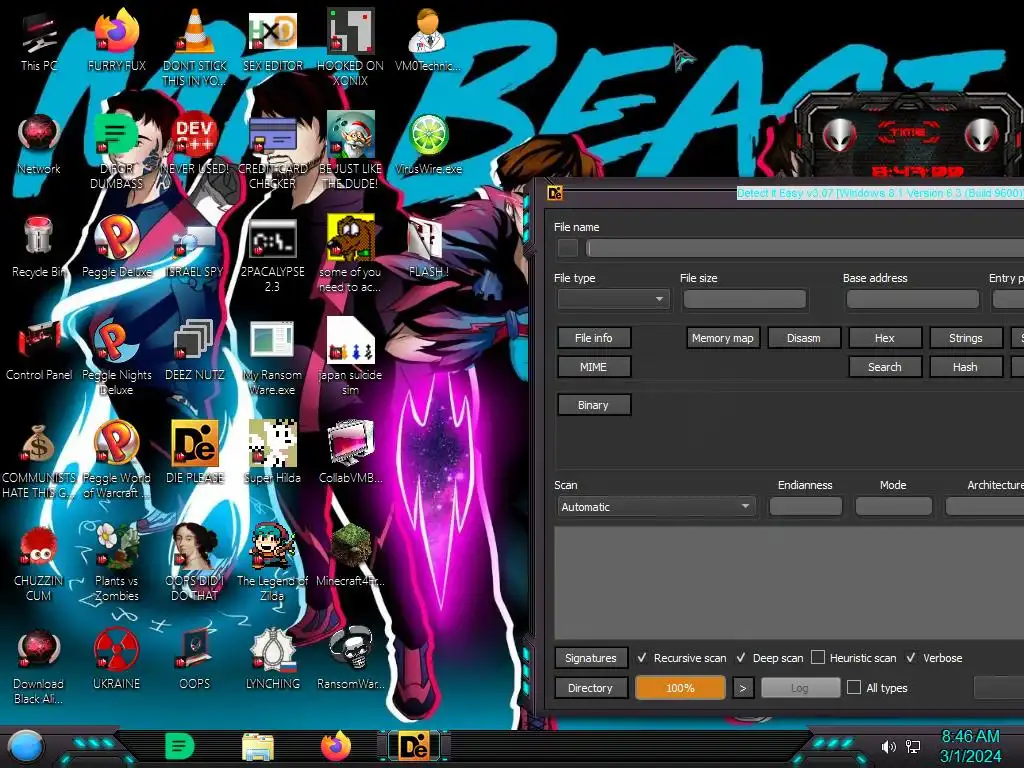Viewport: 1024px width, 768px height.
Task: Click the arrow button beside progress bar
Action: (x=743, y=688)
